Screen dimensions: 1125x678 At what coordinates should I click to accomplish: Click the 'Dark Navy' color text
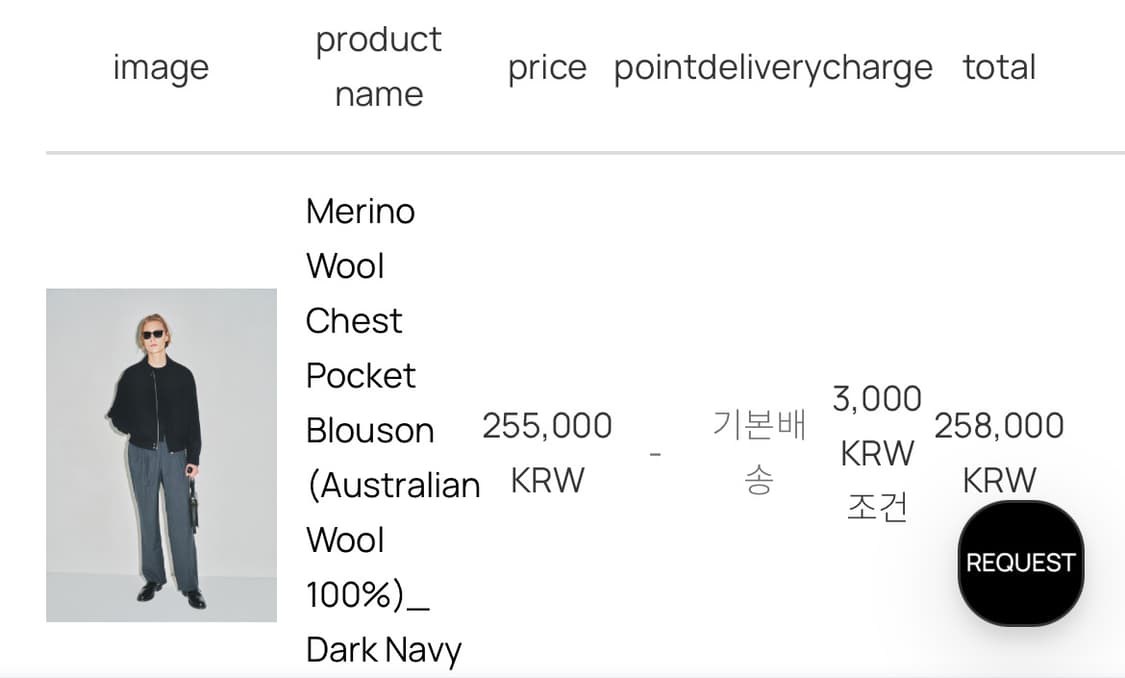(x=384, y=651)
